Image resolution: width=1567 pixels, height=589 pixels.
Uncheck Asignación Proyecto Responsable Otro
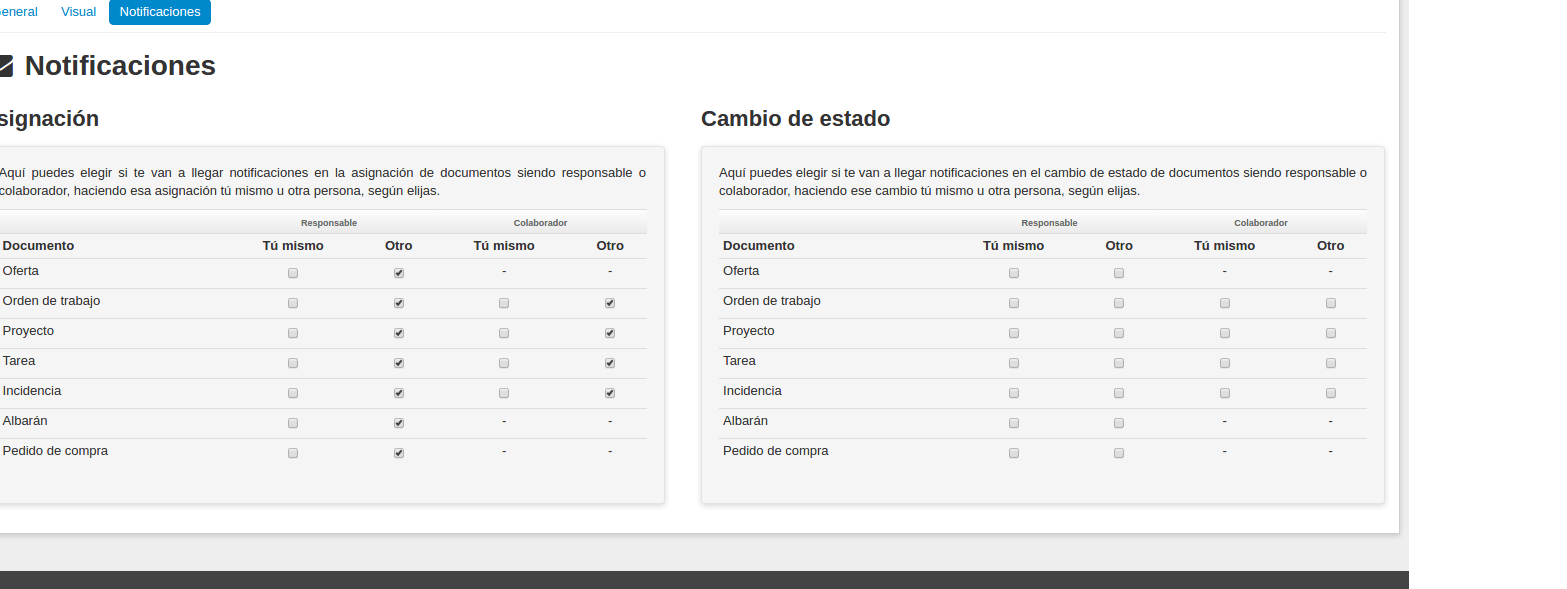(399, 333)
